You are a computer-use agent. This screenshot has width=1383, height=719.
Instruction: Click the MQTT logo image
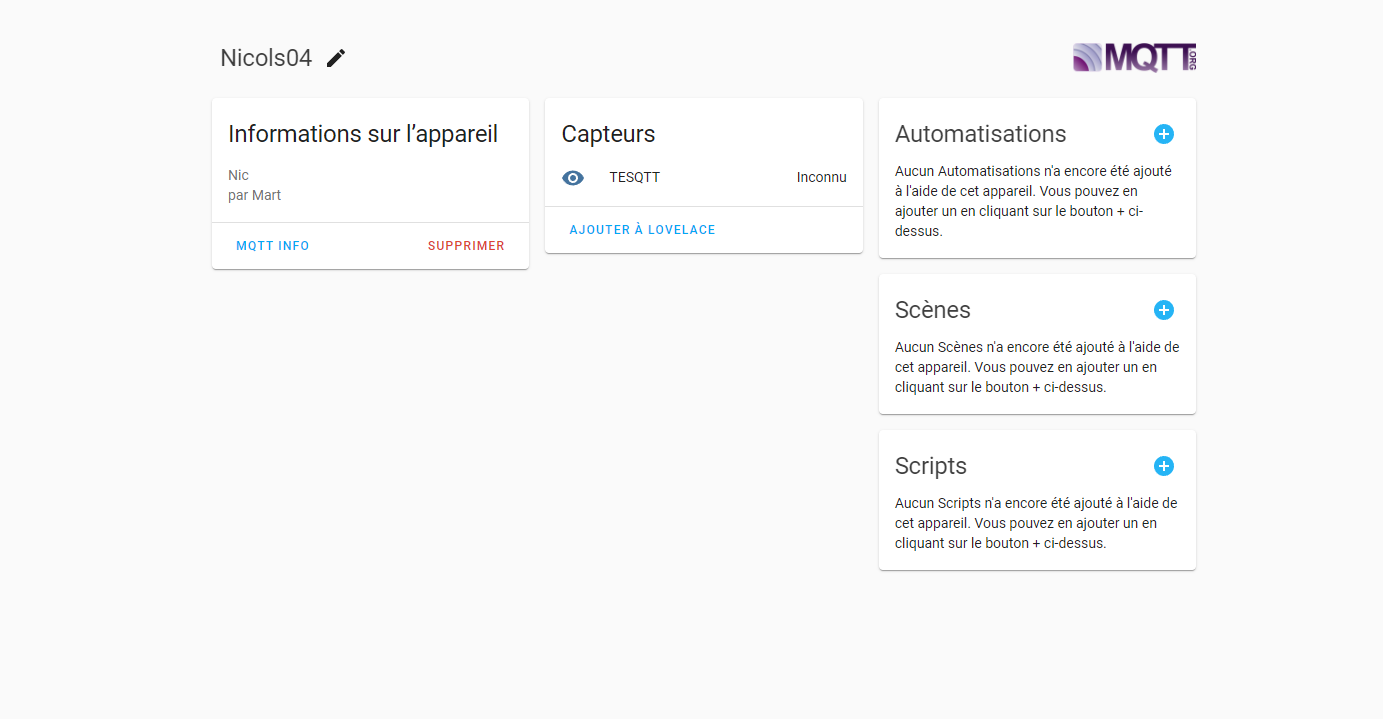pos(1134,58)
